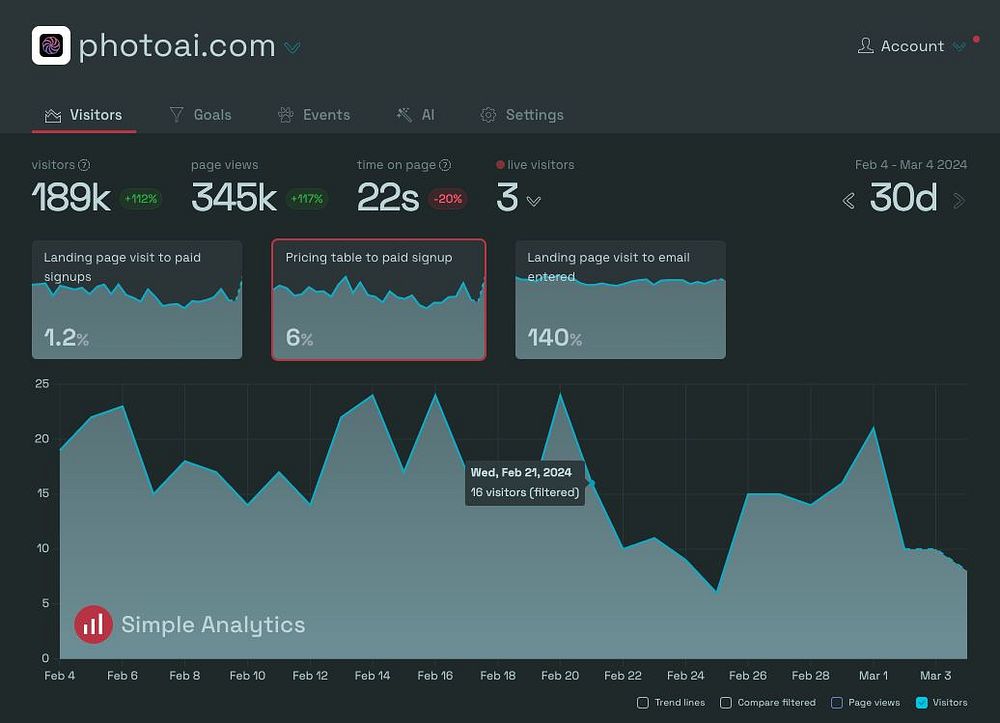
Task: Enable the Trend lines checkbox
Action: (x=643, y=703)
